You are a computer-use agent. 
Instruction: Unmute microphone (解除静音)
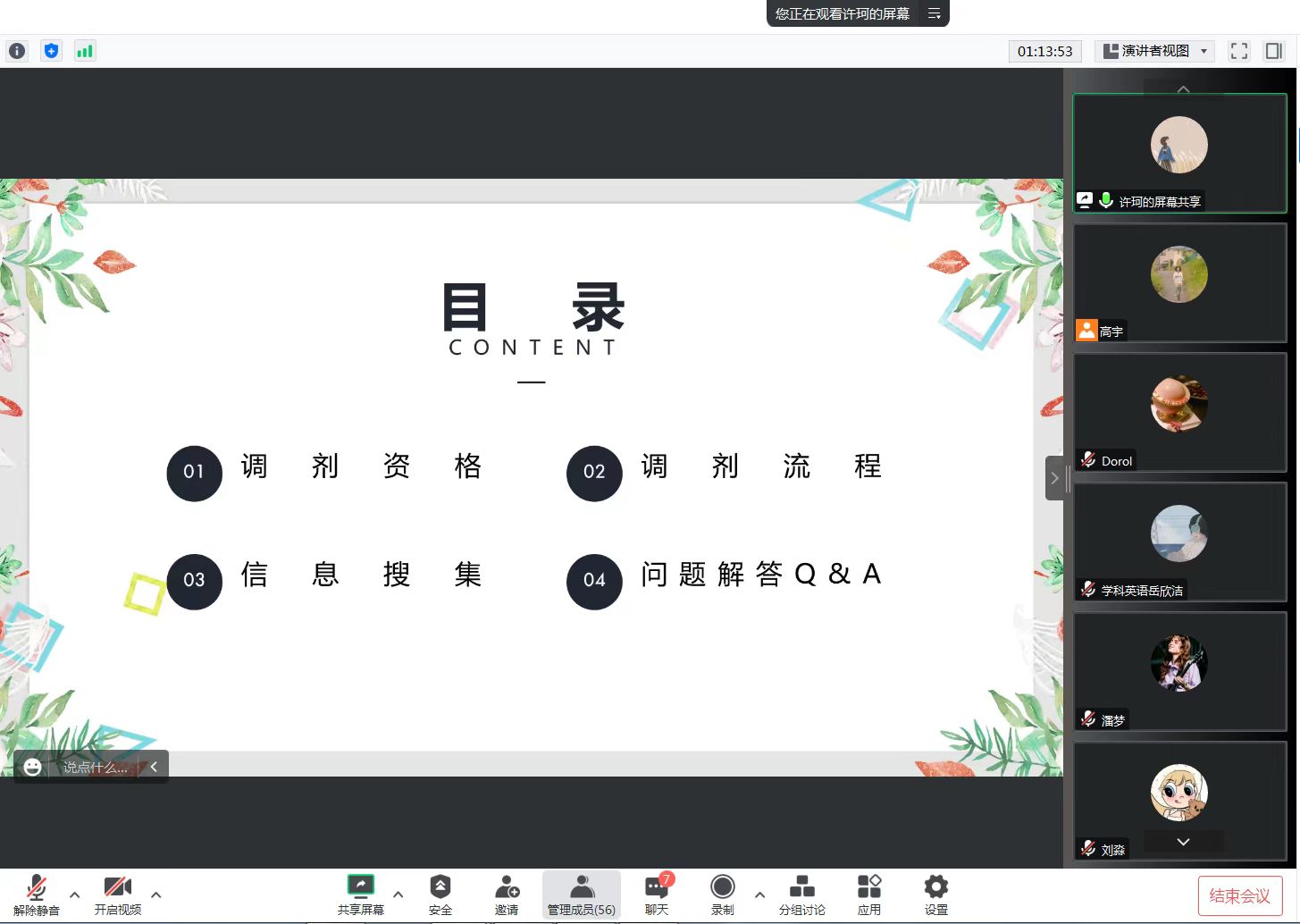(x=36, y=895)
